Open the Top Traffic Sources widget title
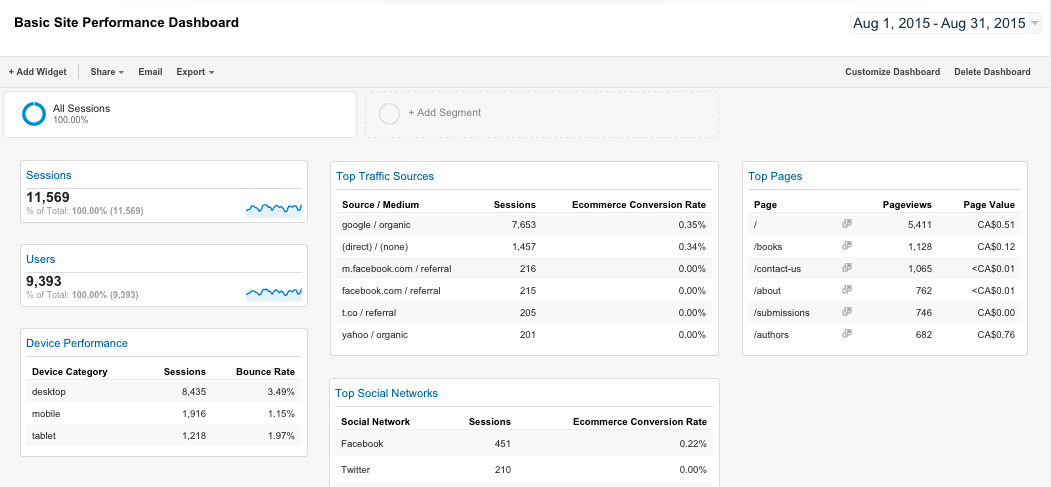Image resolution: width=1051 pixels, height=487 pixels. tap(385, 176)
